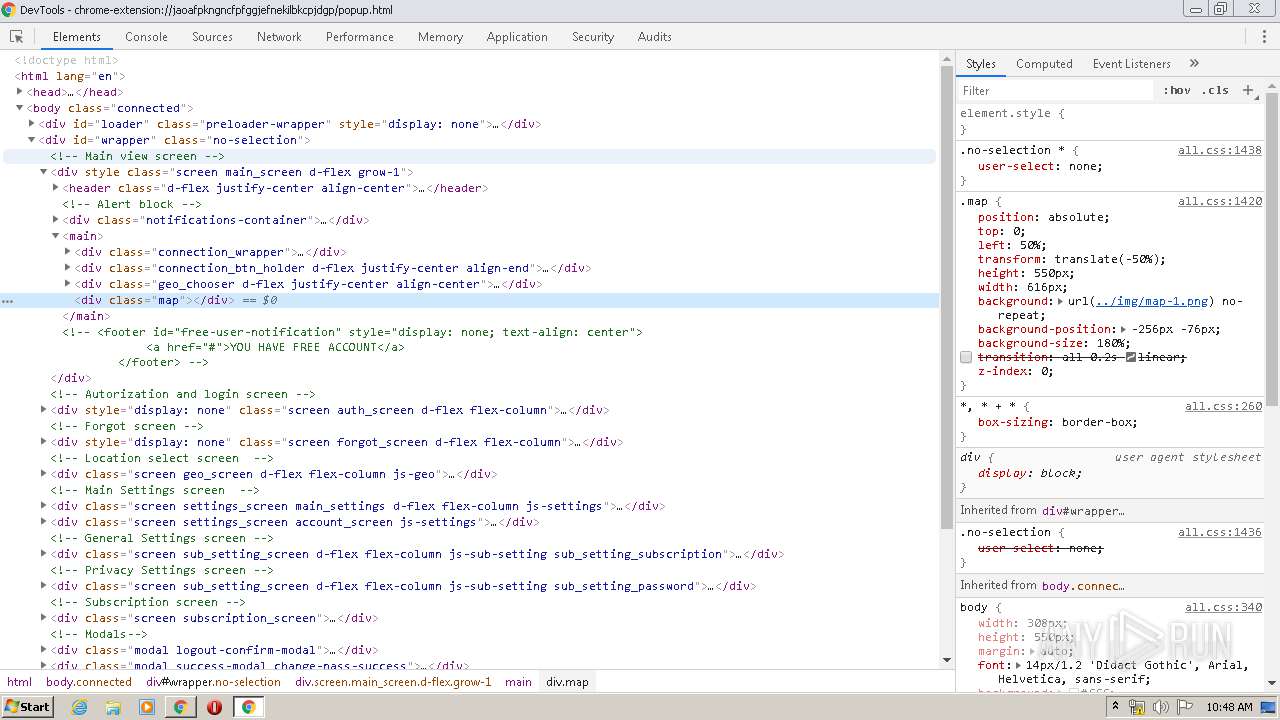Open the Windows Start menu
1280x720 pixels.
(x=28, y=706)
